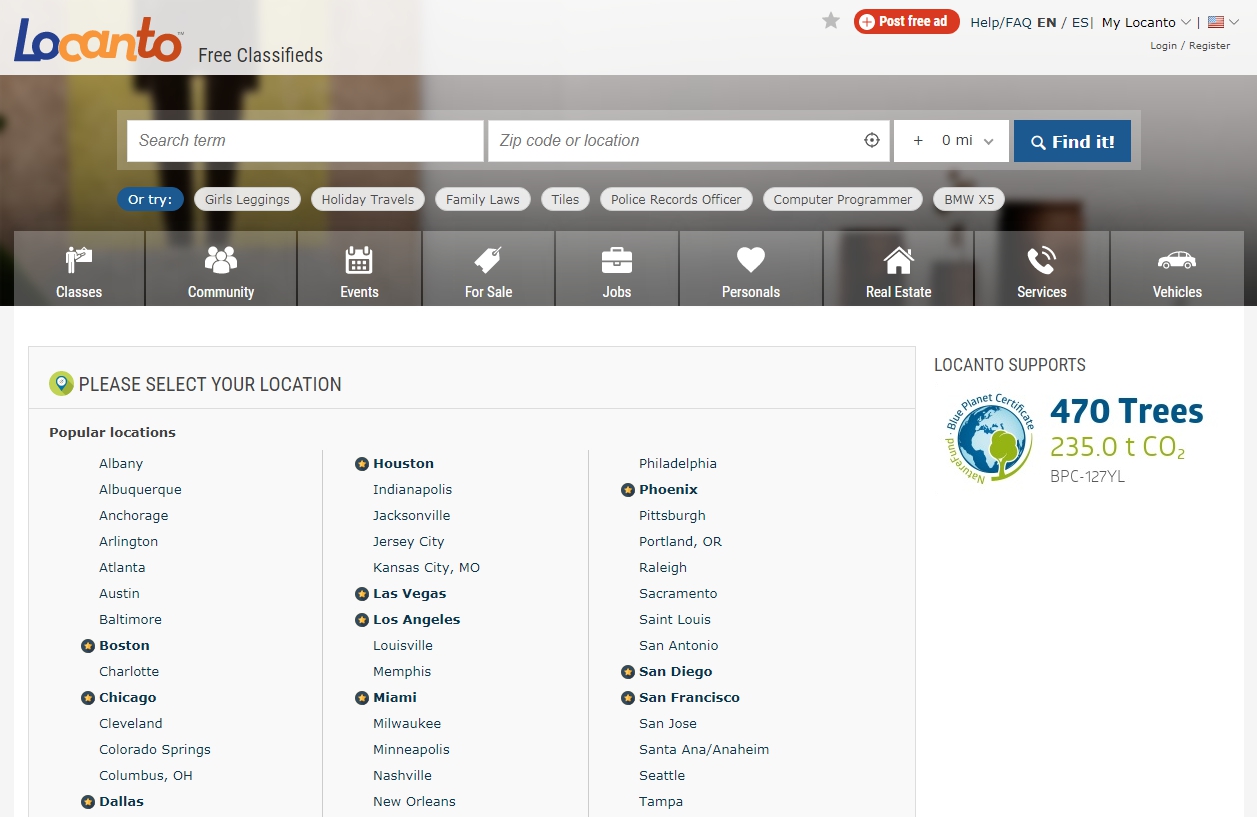Switch the language to ES
1257x817 pixels.
click(1080, 22)
